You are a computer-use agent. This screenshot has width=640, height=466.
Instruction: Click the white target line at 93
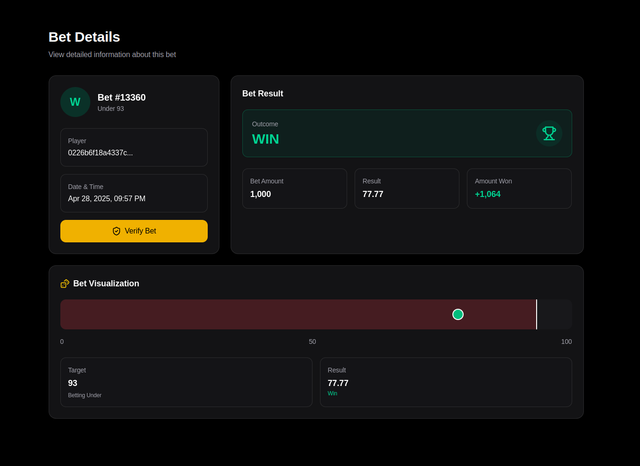click(x=536, y=314)
